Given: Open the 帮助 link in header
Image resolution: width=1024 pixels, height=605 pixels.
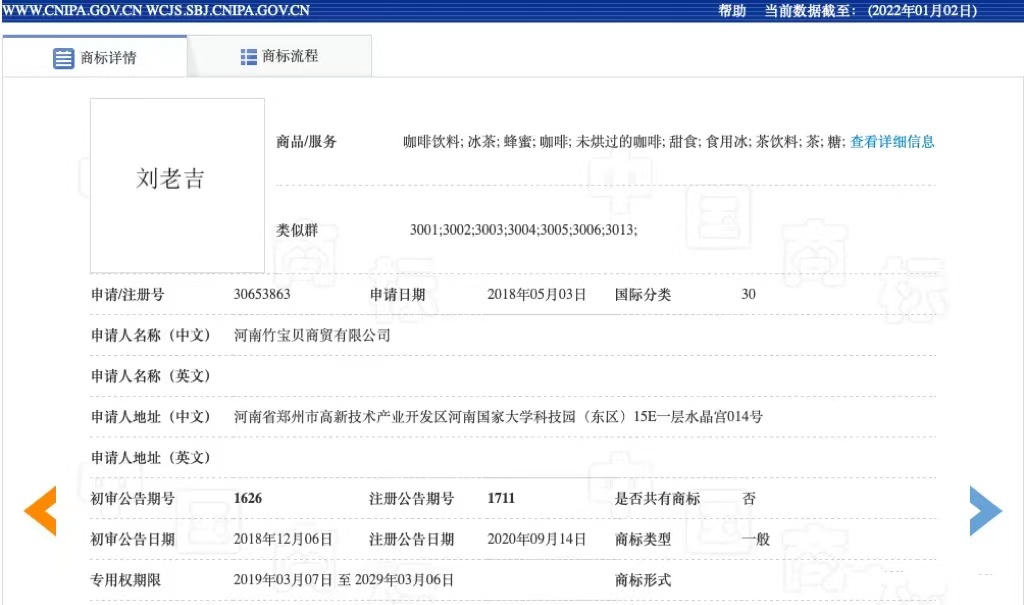Looking at the screenshot, I should pos(731,10).
